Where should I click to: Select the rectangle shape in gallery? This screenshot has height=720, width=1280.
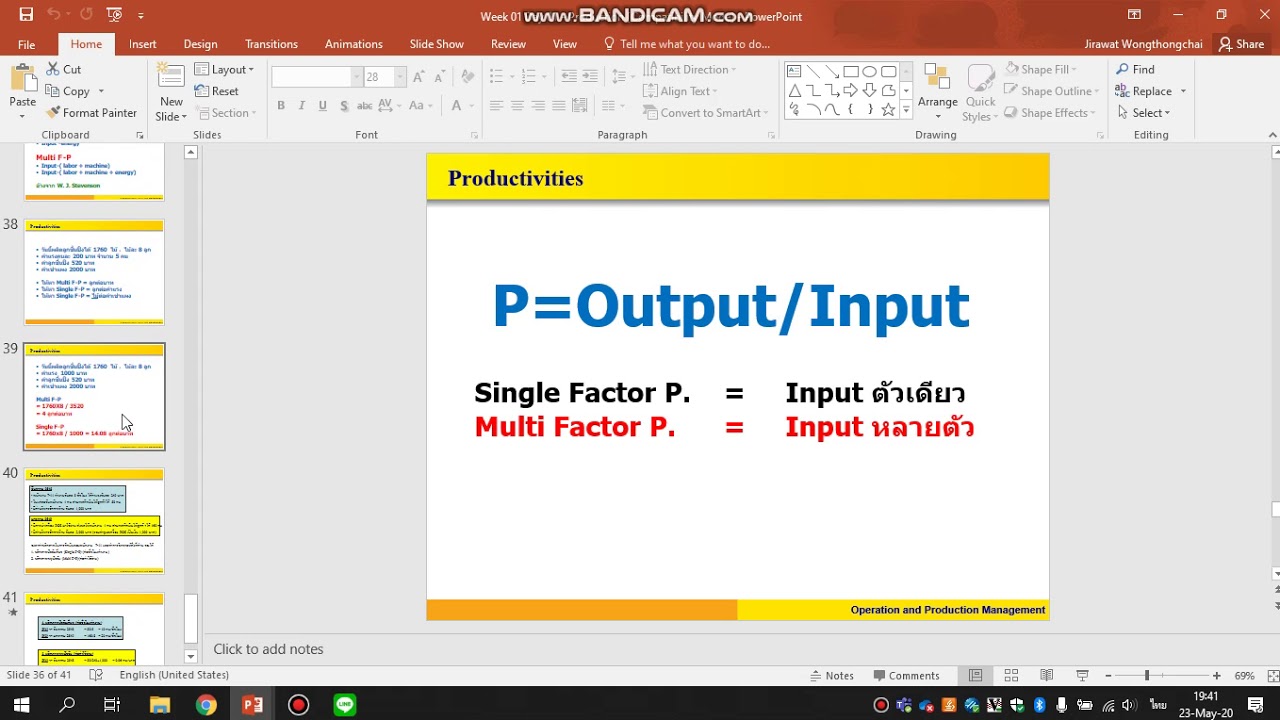pyautogui.click(x=851, y=71)
